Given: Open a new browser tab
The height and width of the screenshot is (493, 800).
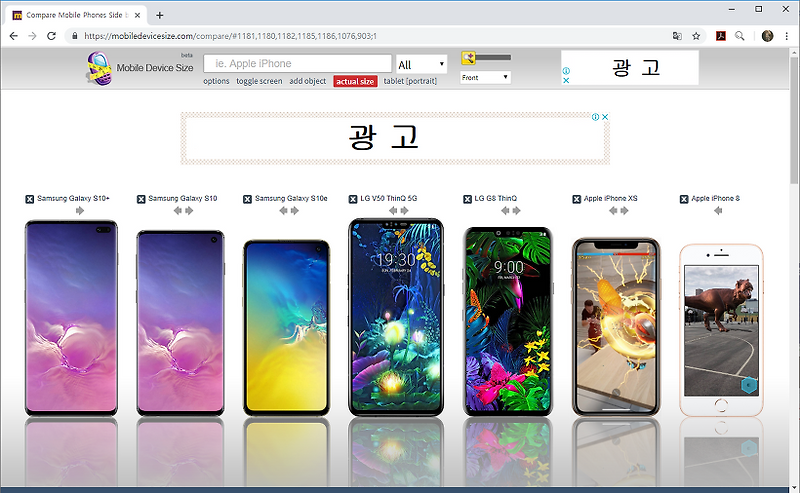Looking at the screenshot, I should pyautogui.click(x=160, y=15).
